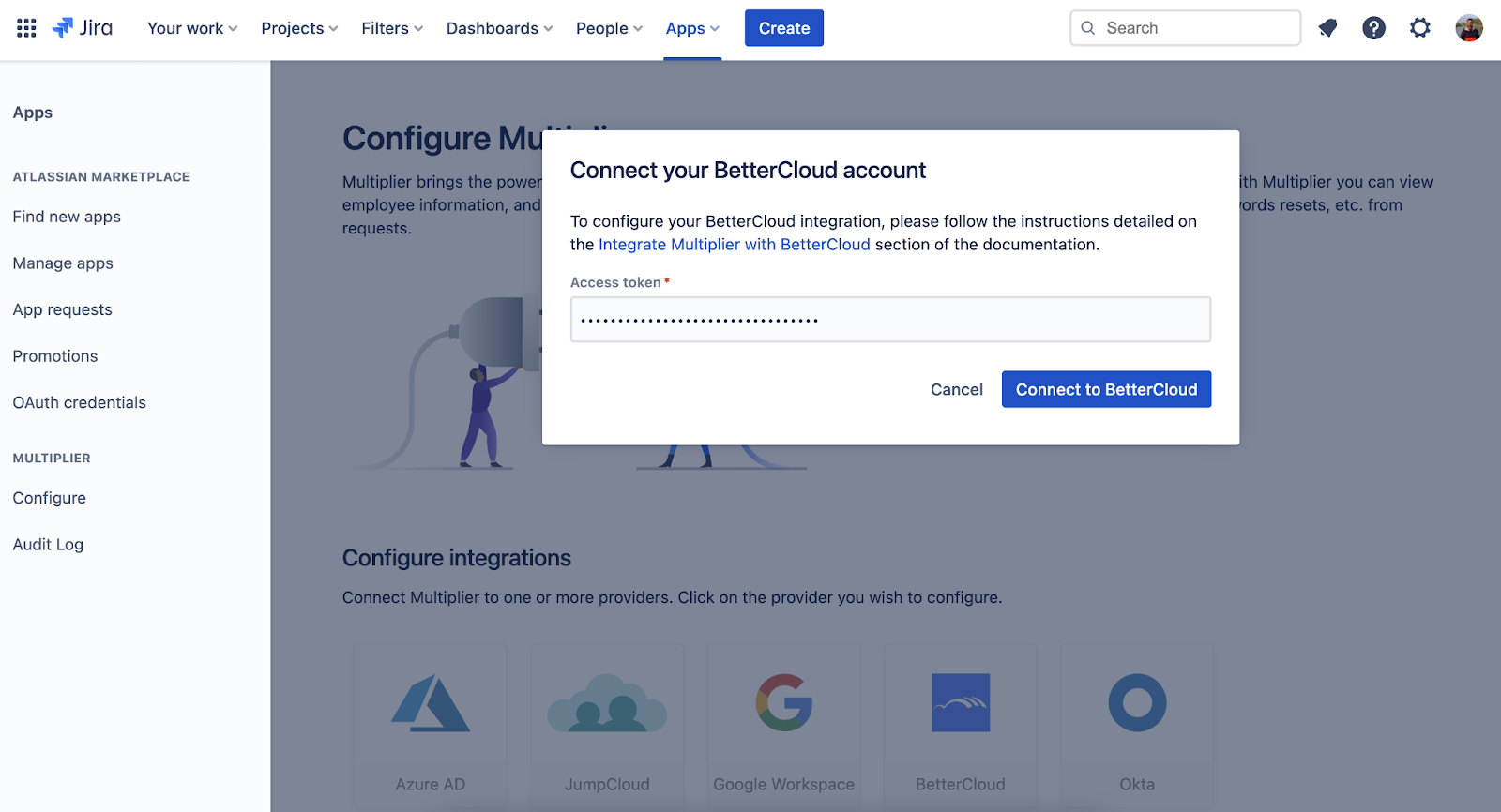Open the notifications icon
This screenshot has height=812, width=1501.
pos(1327,28)
